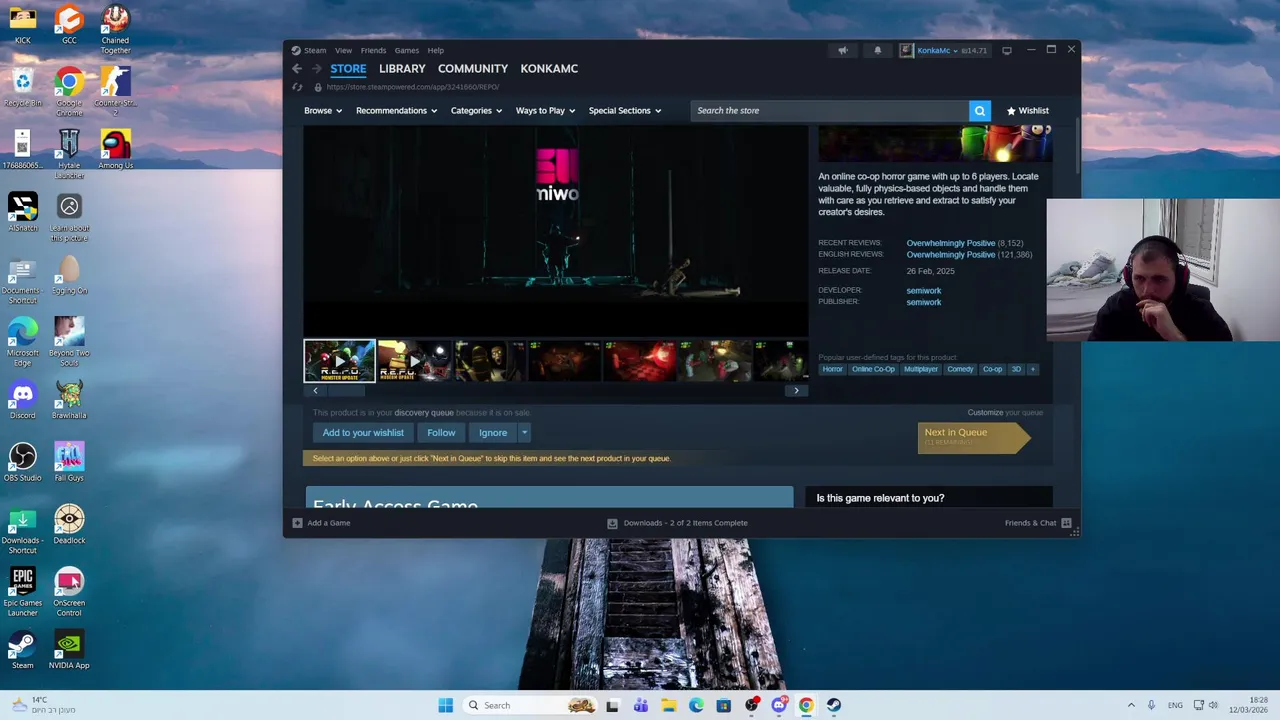Open the Games menu

click(x=406, y=50)
